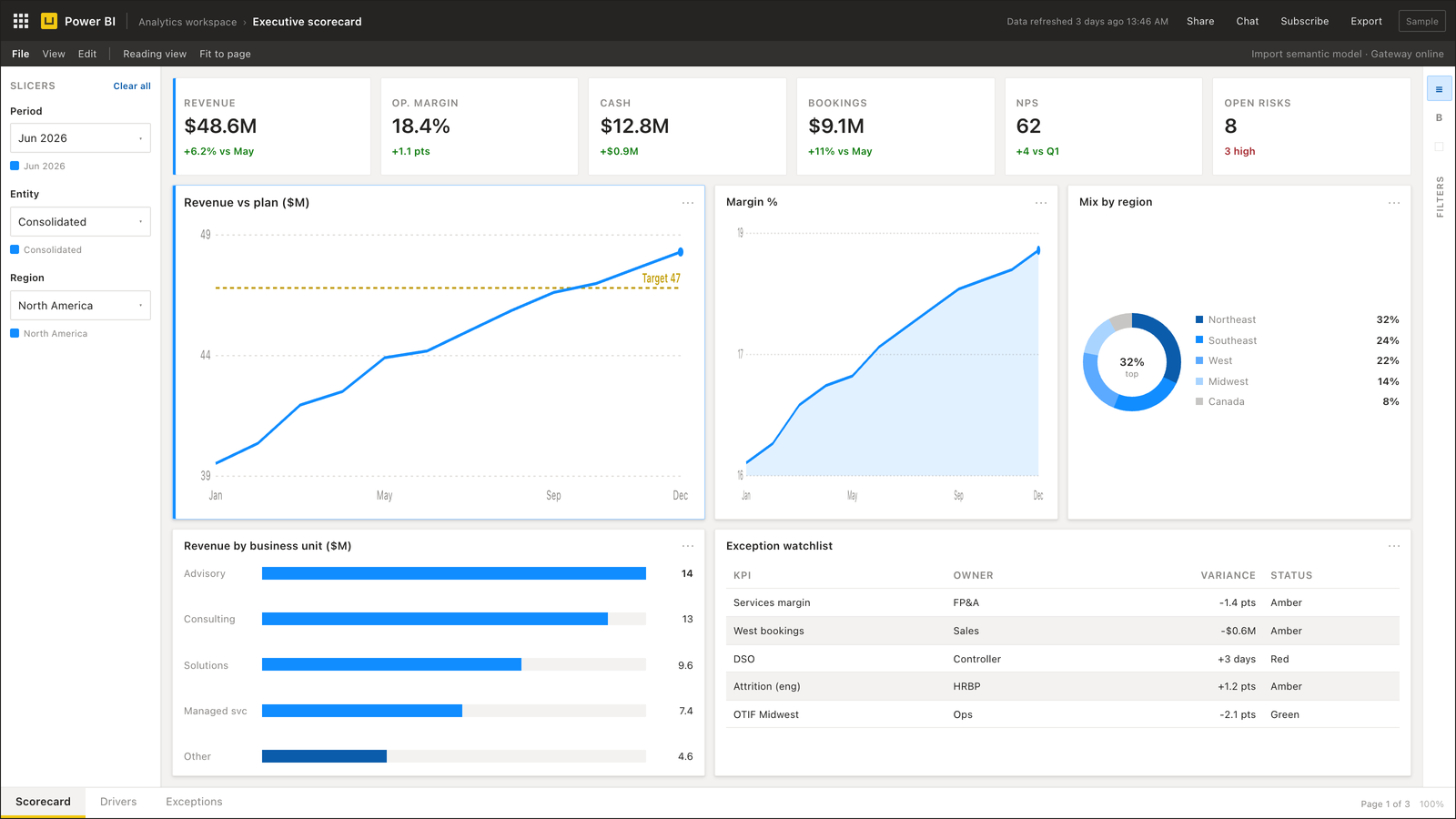Click the Target 47 line label
Viewport: 1456px width, 819px height.
coord(661,278)
